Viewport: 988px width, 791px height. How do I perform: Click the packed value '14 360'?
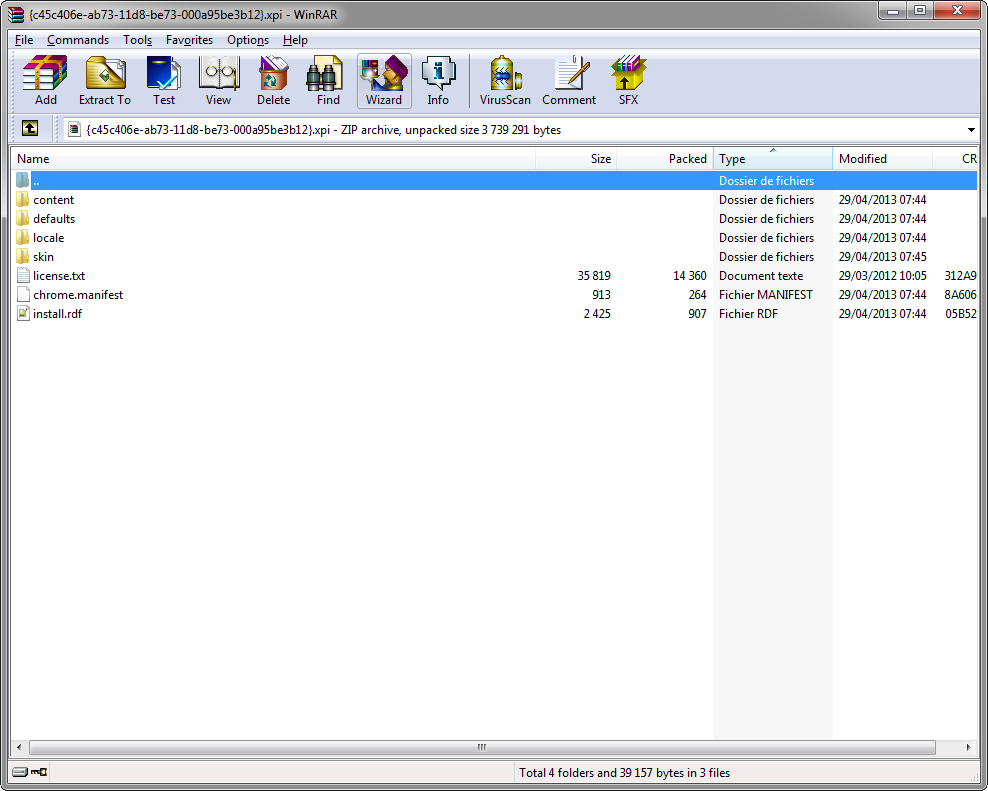coord(689,275)
